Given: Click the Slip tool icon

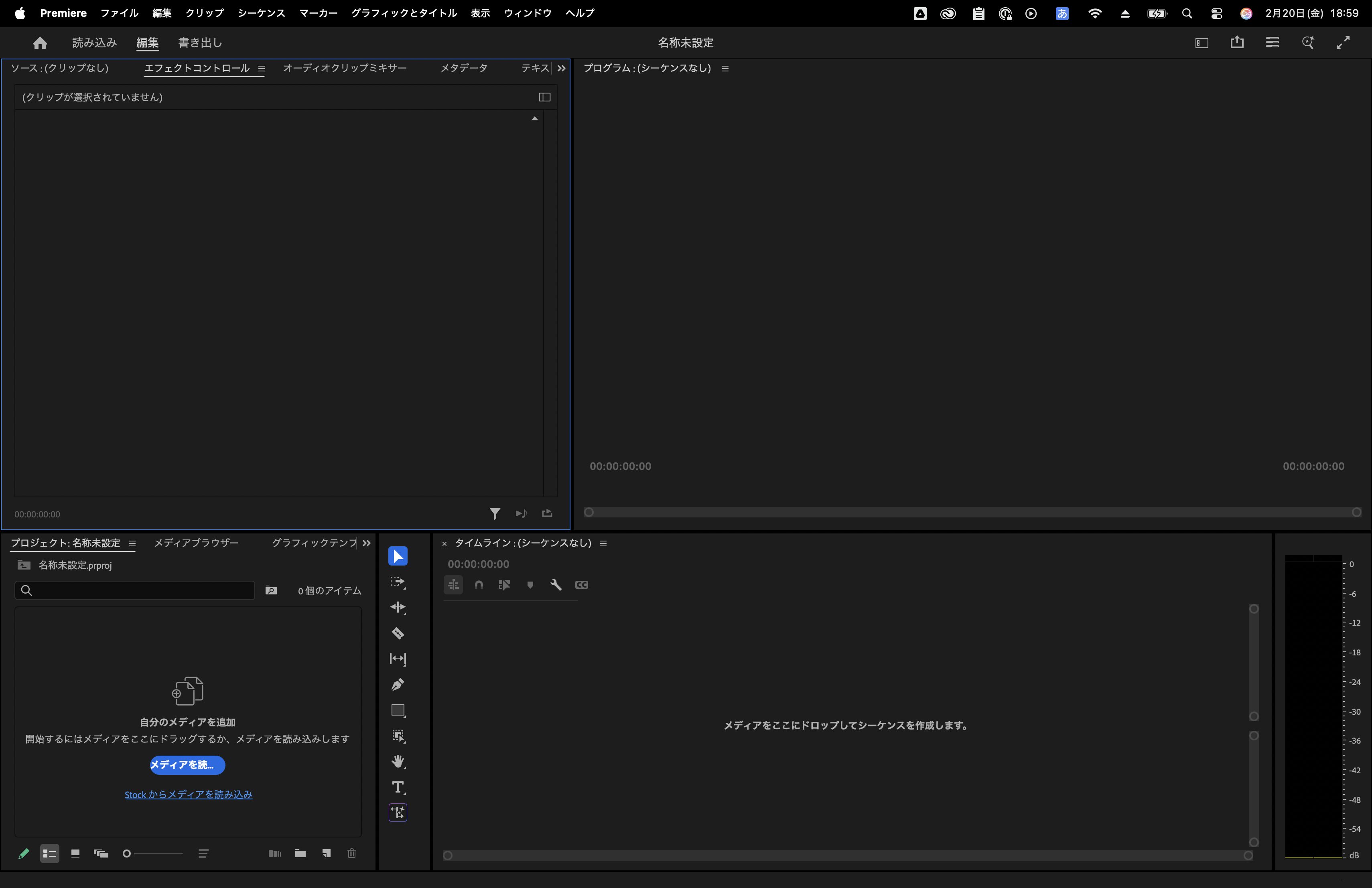Looking at the screenshot, I should tap(398, 659).
